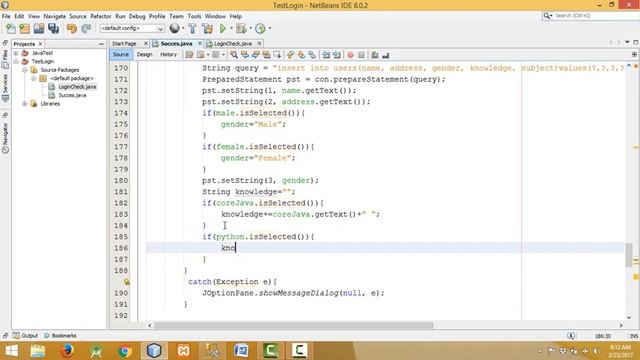This screenshot has height=360, width=640.
Task: Run the project with the green play icon
Action: tap(222, 29)
